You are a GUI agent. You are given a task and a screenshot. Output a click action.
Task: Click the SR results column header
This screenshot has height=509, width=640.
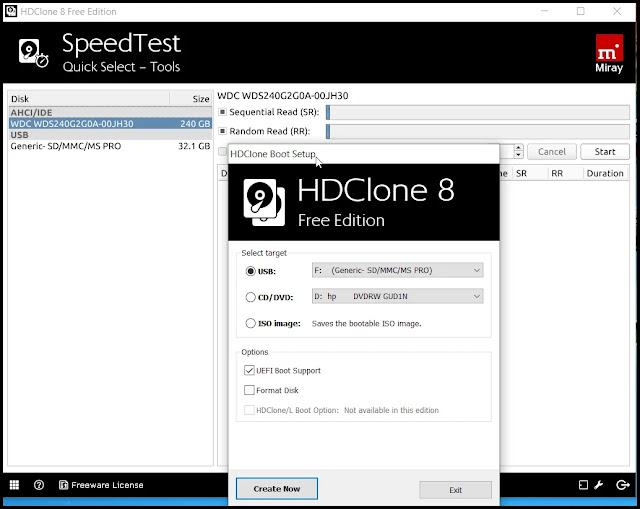tap(529, 173)
